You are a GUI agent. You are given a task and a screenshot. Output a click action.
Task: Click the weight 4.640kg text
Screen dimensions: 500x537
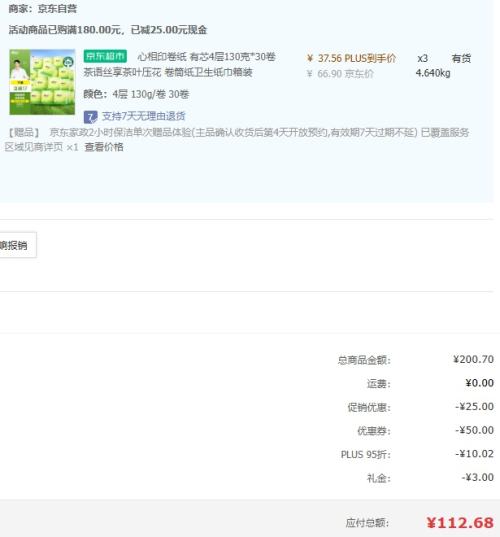tap(433, 73)
